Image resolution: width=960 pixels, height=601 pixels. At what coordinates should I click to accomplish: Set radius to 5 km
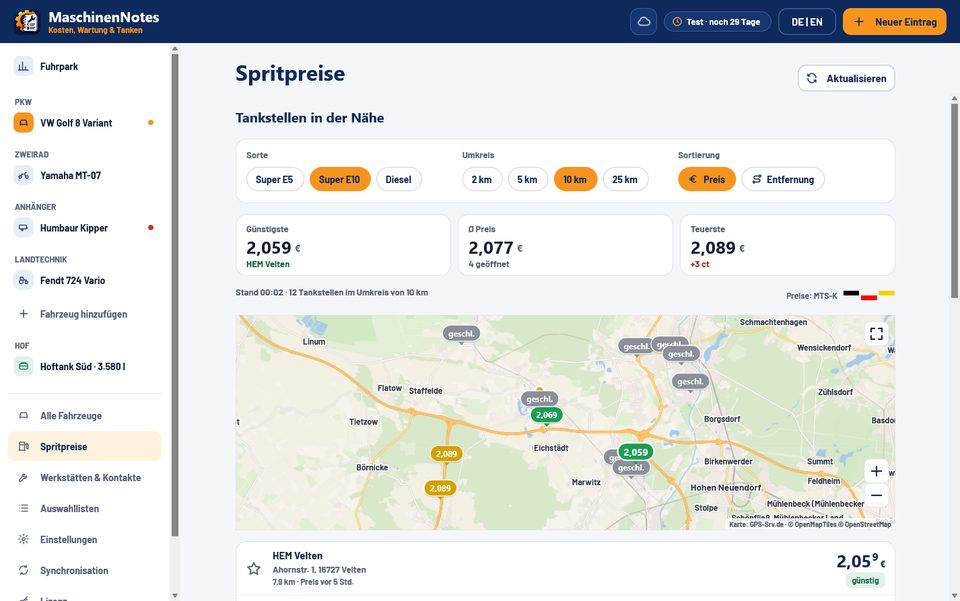pyautogui.click(x=527, y=179)
